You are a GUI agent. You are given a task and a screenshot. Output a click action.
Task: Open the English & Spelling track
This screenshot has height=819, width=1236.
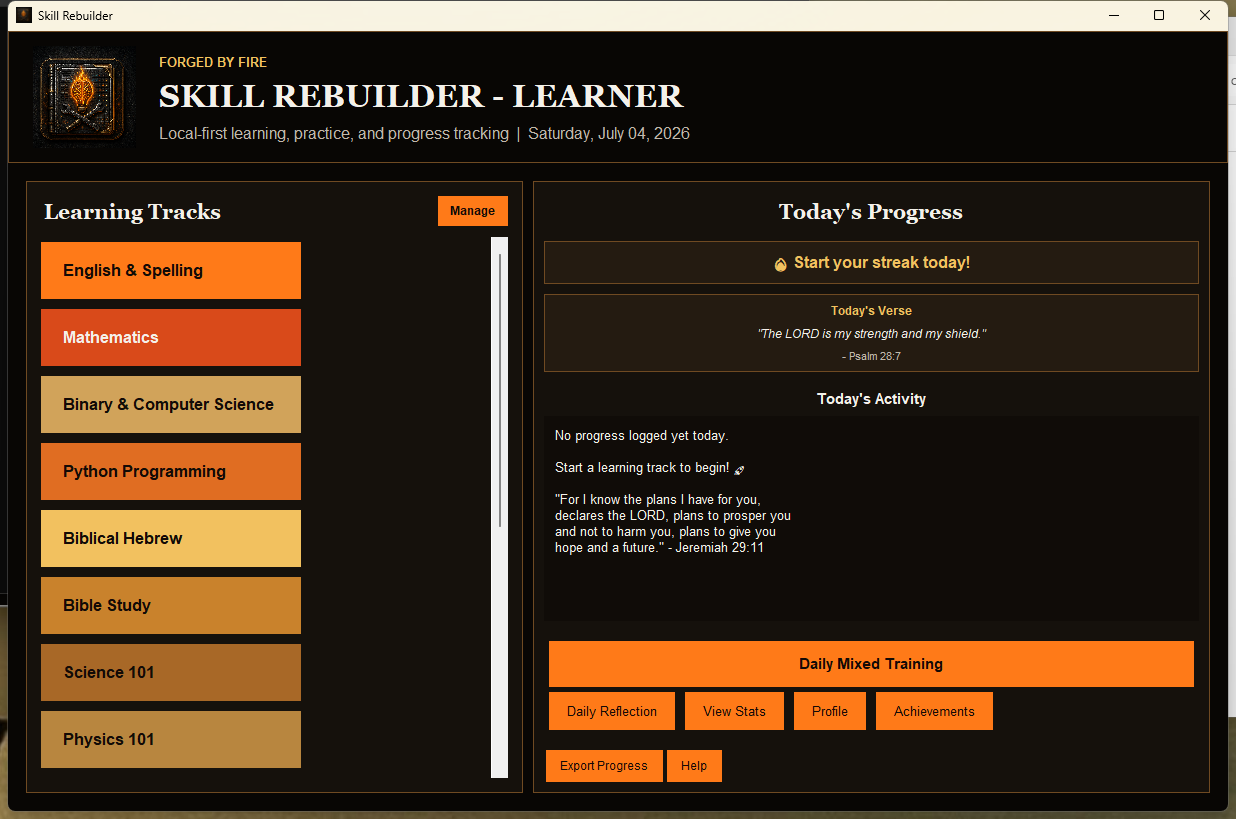click(171, 270)
